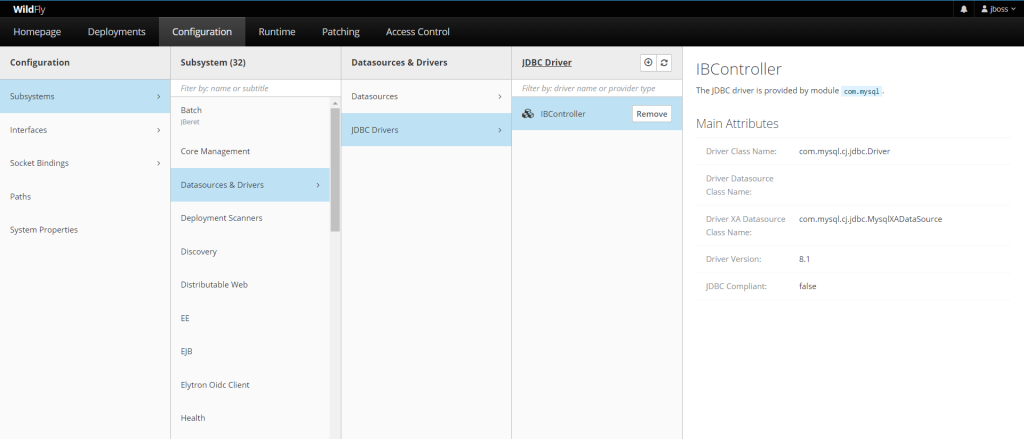Click the Subsystem (32) column header
The height and width of the screenshot is (439, 1024).
click(x=213, y=63)
